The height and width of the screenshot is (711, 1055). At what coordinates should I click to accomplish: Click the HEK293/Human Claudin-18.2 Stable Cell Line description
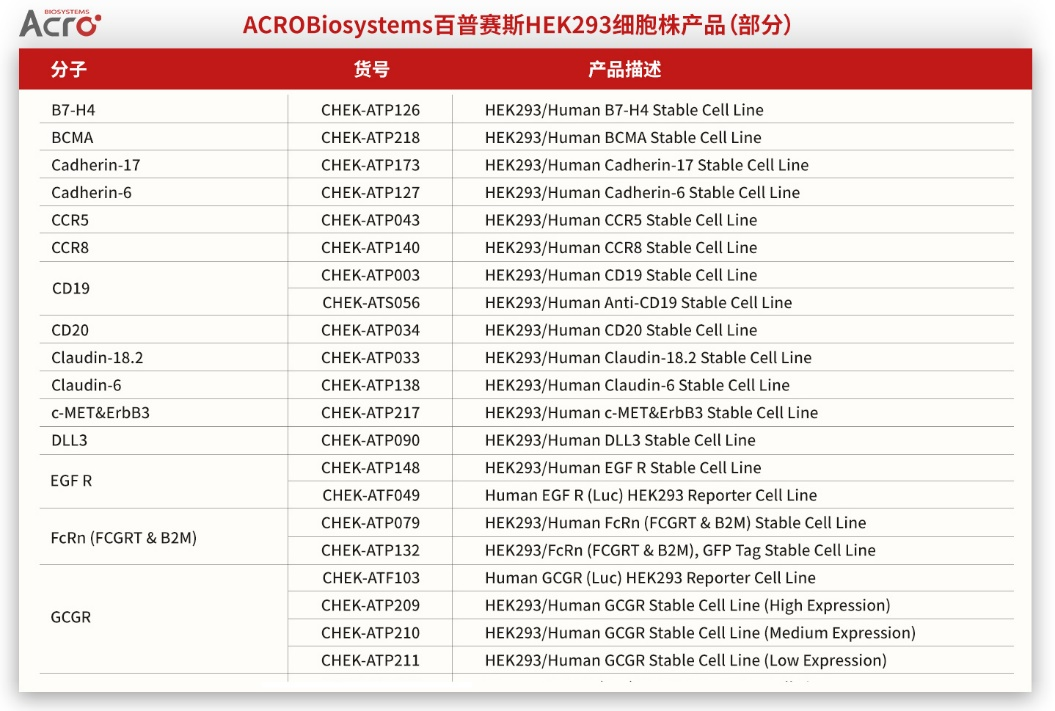pos(648,358)
